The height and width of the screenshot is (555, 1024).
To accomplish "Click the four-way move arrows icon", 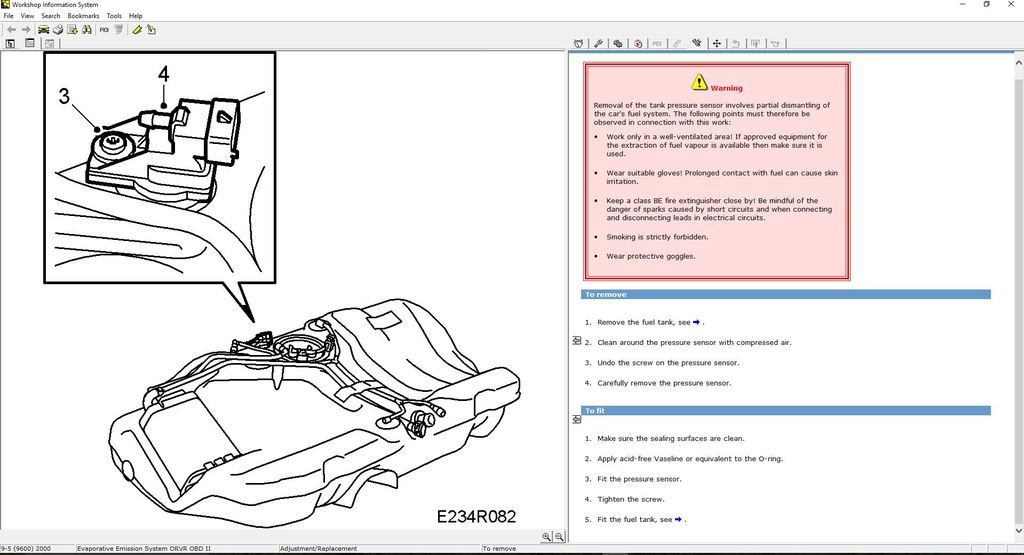I will (716, 44).
